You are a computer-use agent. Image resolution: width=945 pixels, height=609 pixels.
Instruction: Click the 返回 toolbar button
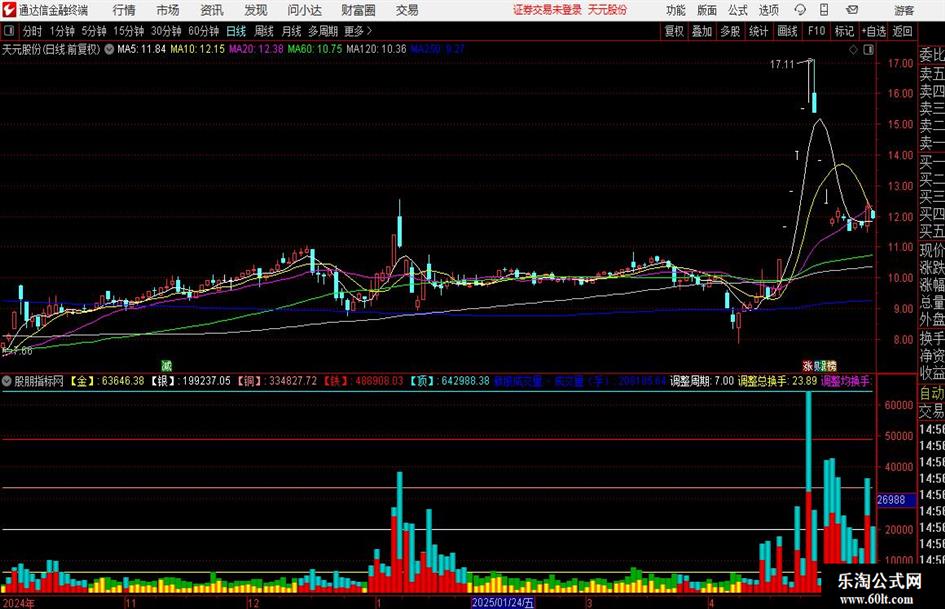click(x=902, y=31)
